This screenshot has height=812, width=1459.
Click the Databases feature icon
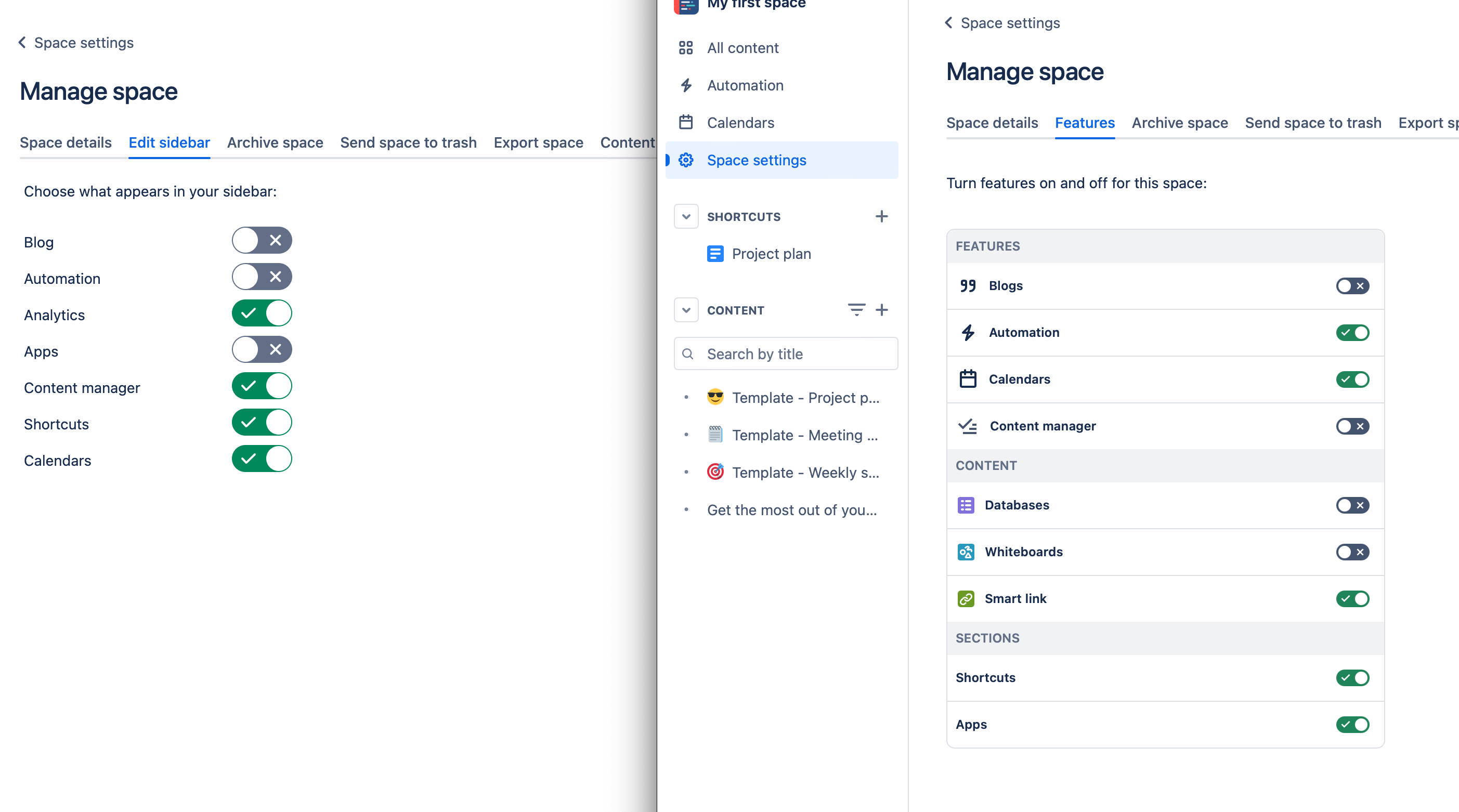coord(966,505)
